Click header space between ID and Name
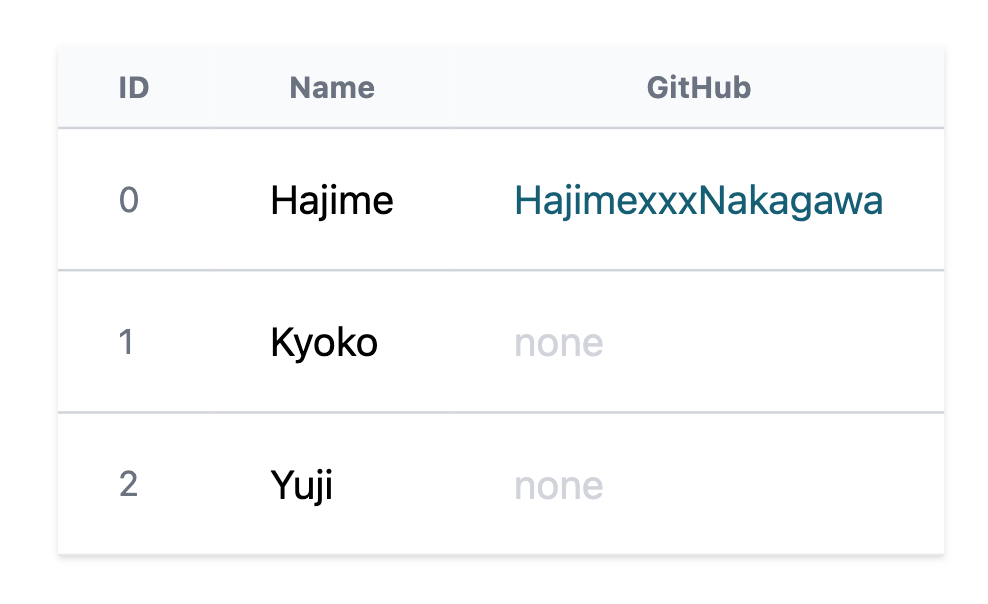The height and width of the screenshot is (604, 988). point(219,88)
